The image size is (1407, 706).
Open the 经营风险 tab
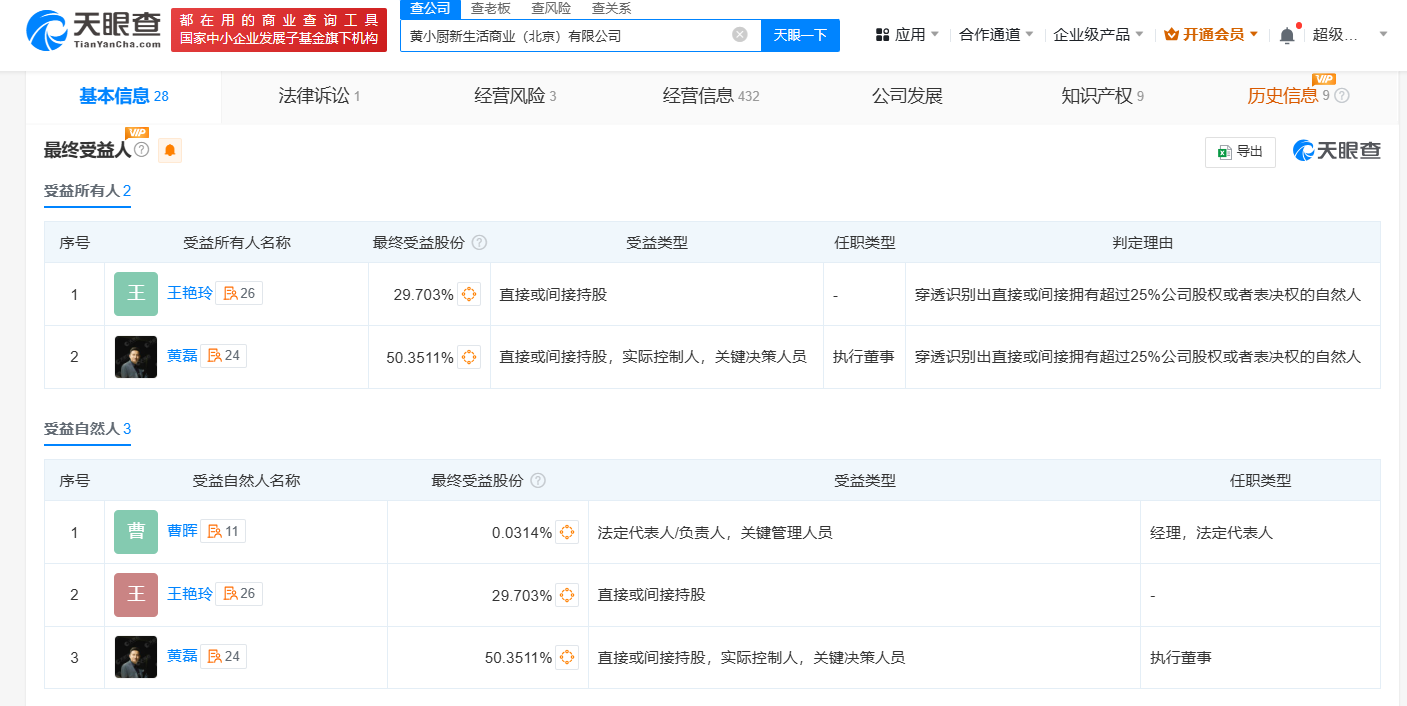515,96
